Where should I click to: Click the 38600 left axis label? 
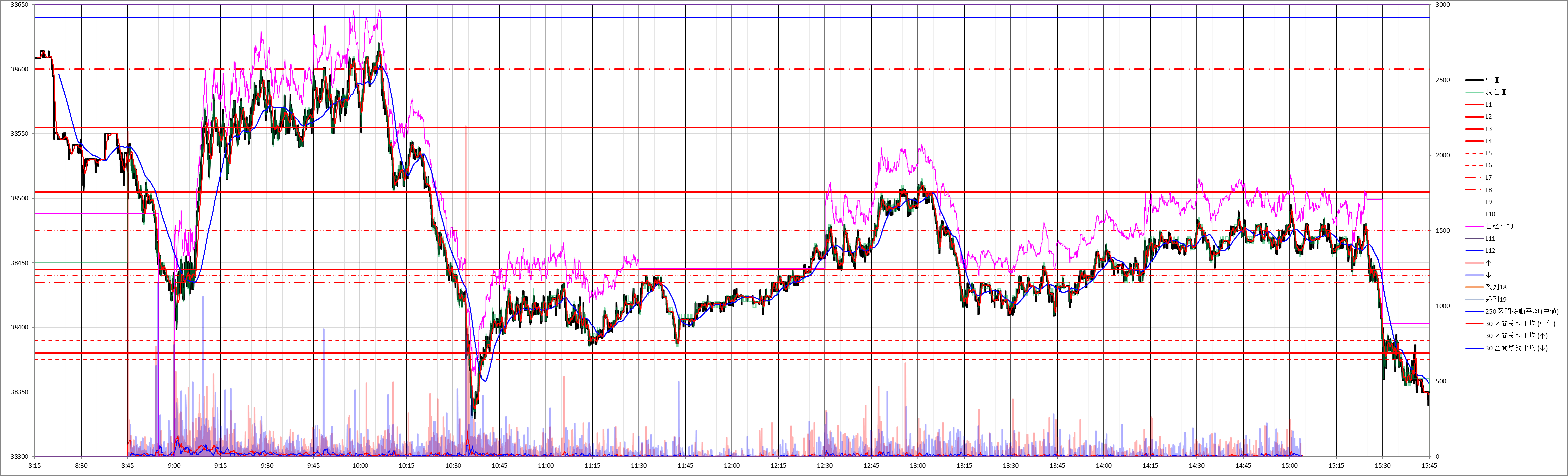[x=20, y=69]
